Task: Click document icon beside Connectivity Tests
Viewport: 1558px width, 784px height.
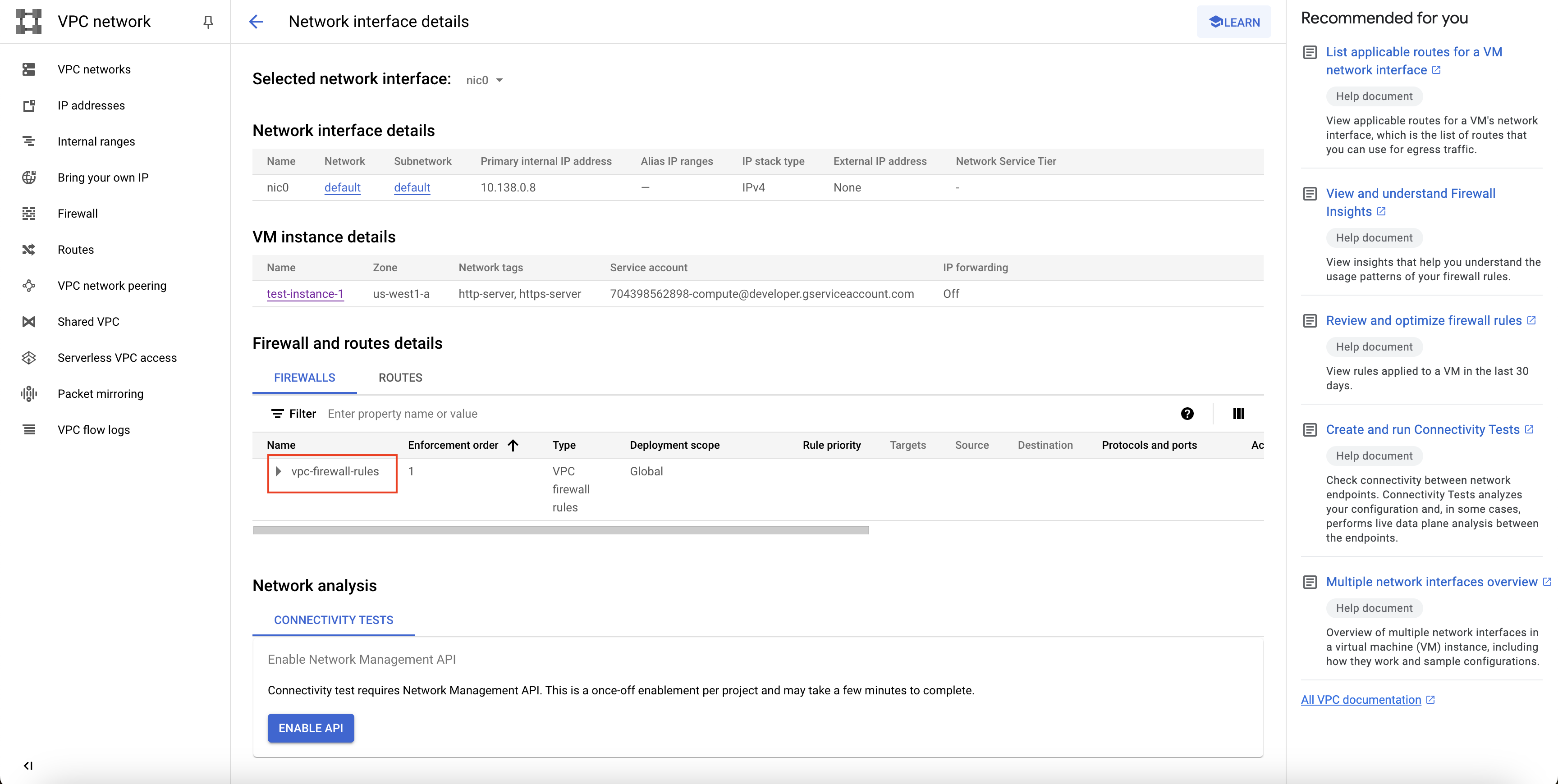Action: [x=1310, y=430]
